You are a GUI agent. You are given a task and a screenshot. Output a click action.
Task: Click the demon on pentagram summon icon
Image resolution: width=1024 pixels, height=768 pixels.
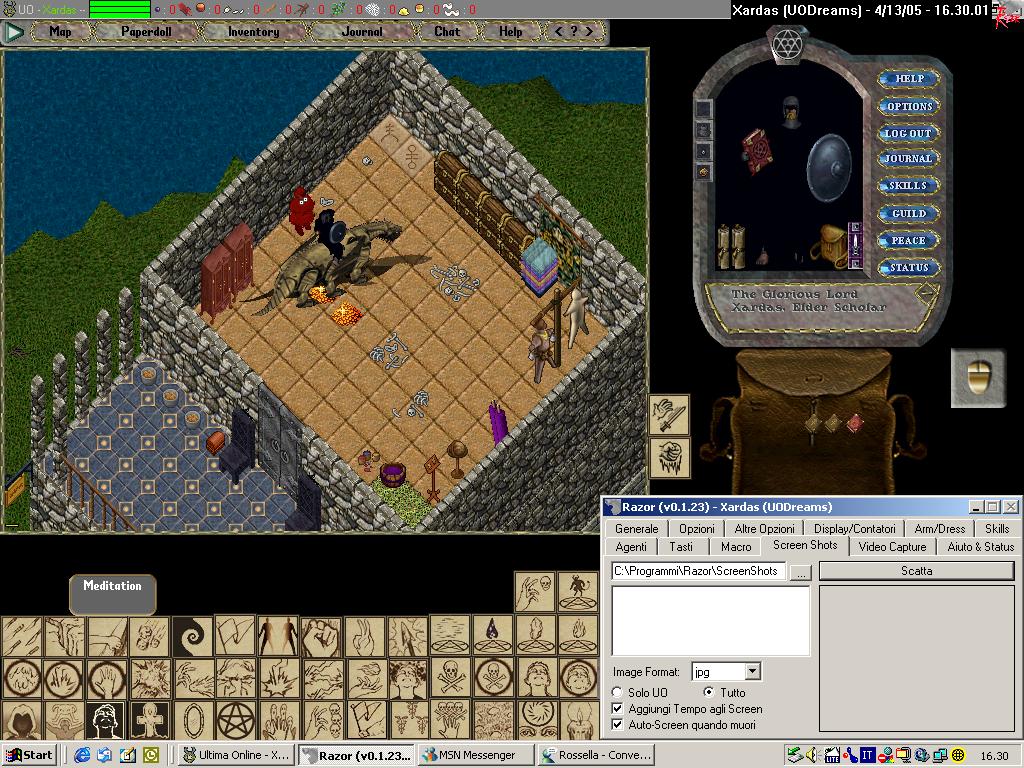pos(579,592)
